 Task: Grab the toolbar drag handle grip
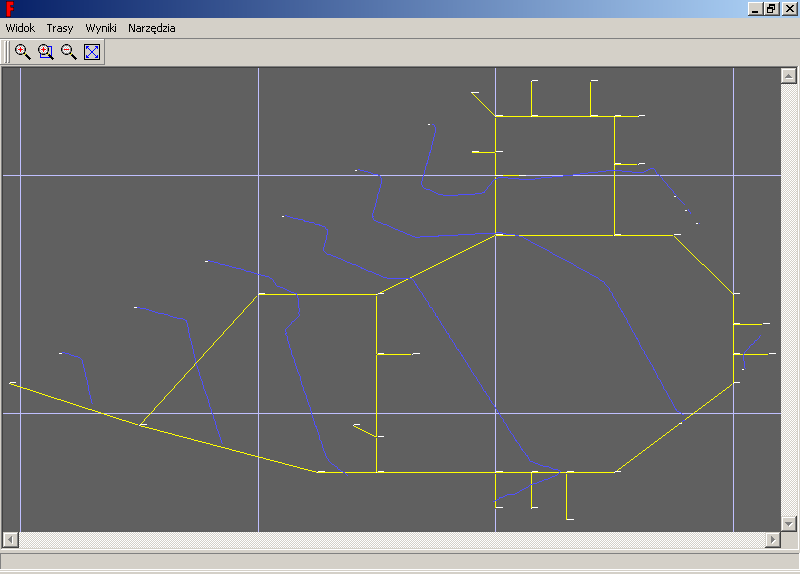(7, 52)
